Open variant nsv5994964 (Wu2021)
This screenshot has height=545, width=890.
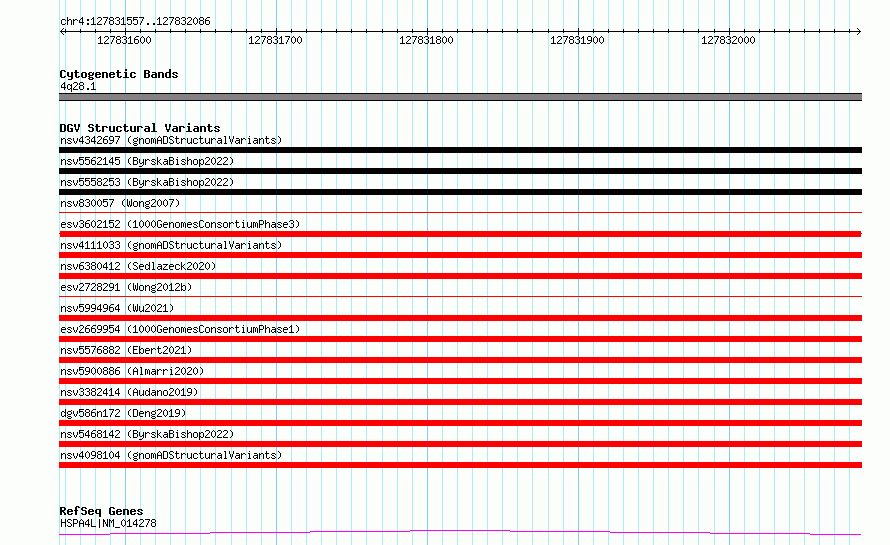pyautogui.click(x=117, y=308)
